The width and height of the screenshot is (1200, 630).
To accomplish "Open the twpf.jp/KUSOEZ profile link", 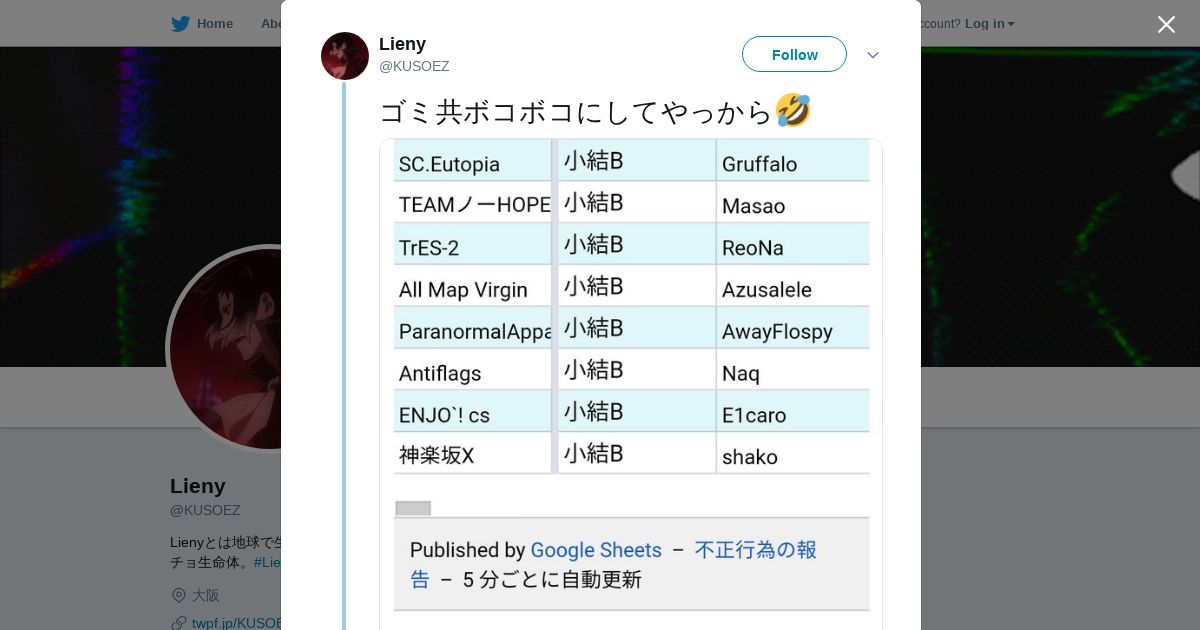I will (237, 623).
